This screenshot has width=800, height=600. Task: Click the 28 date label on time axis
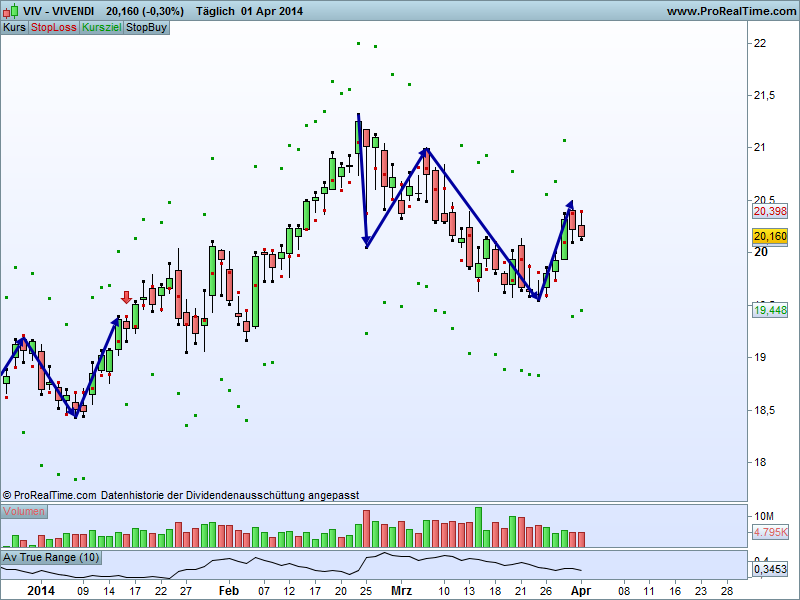coord(727,591)
